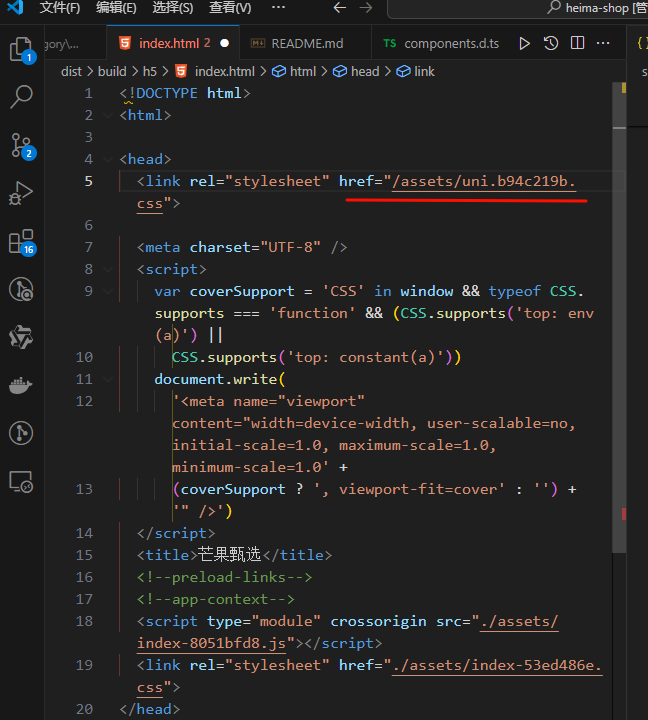Collapse the var coverSupport fold on line 9
This screenshot has height=720, width=648.
pos(108,291)
